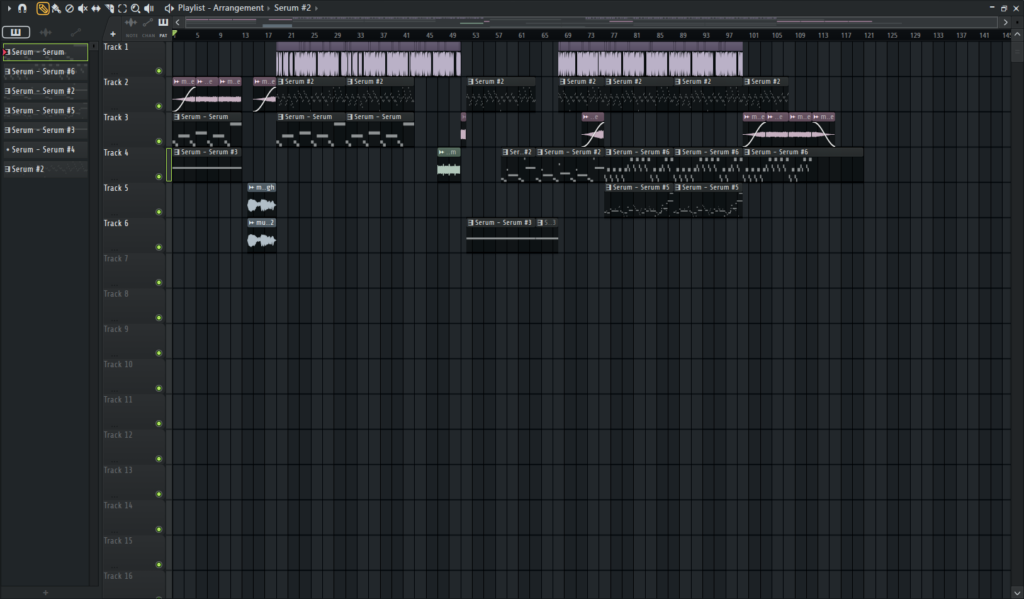
Task: Mute Track 1 using its green light
Action: coord(159,70)
